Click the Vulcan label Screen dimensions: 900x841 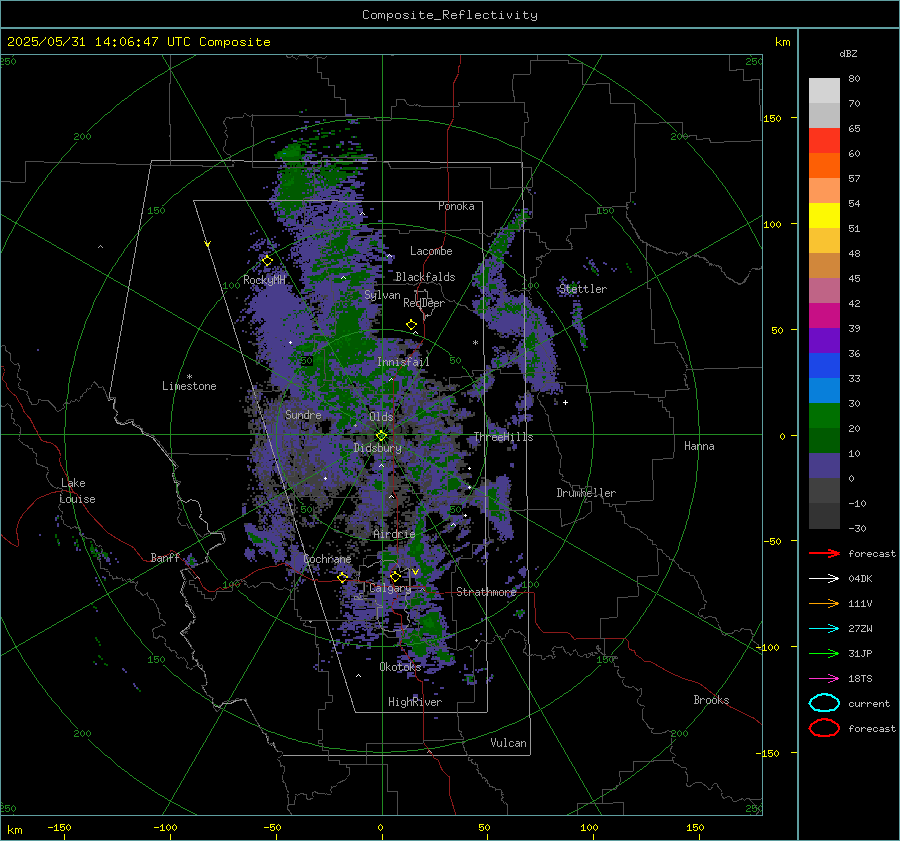click(x=508, y=743)
